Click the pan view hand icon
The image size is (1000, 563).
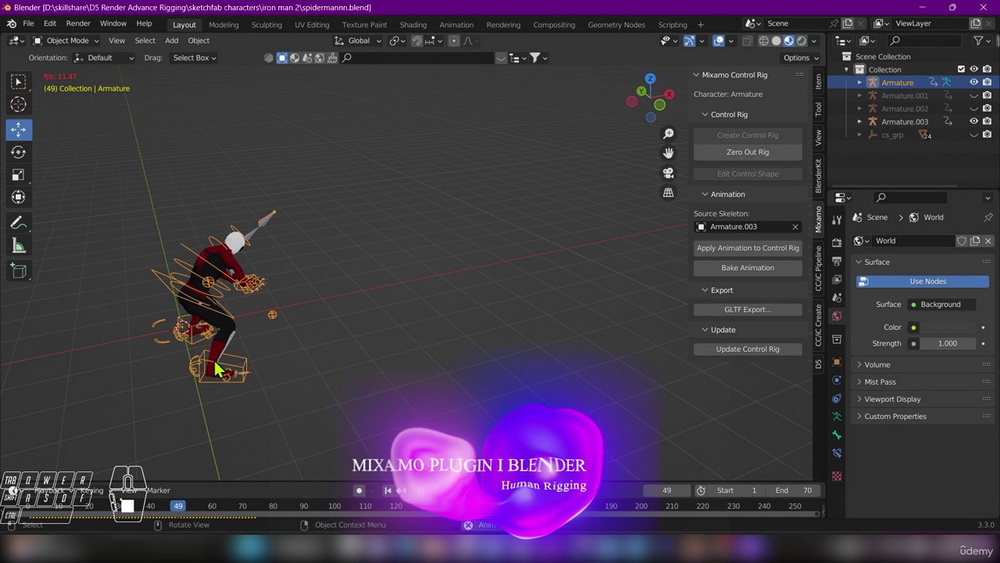[668, 153]
